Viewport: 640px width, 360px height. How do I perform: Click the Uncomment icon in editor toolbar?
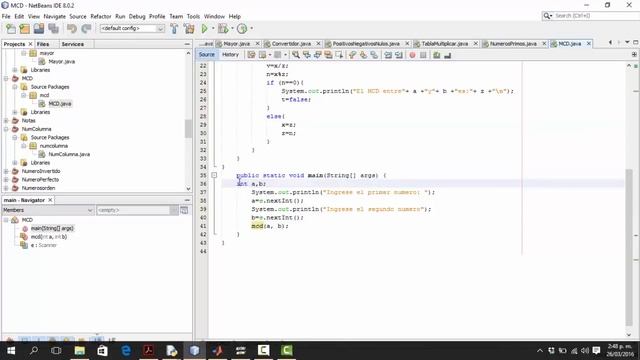(x=448, y=55)
